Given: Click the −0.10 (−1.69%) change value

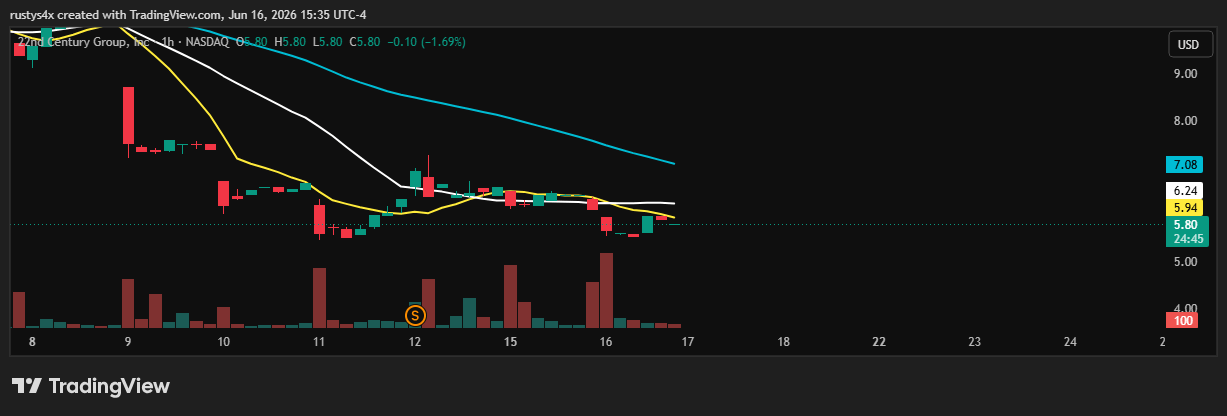Looking at the screenshot, I should pyautogui.click(x=429, y=42).
